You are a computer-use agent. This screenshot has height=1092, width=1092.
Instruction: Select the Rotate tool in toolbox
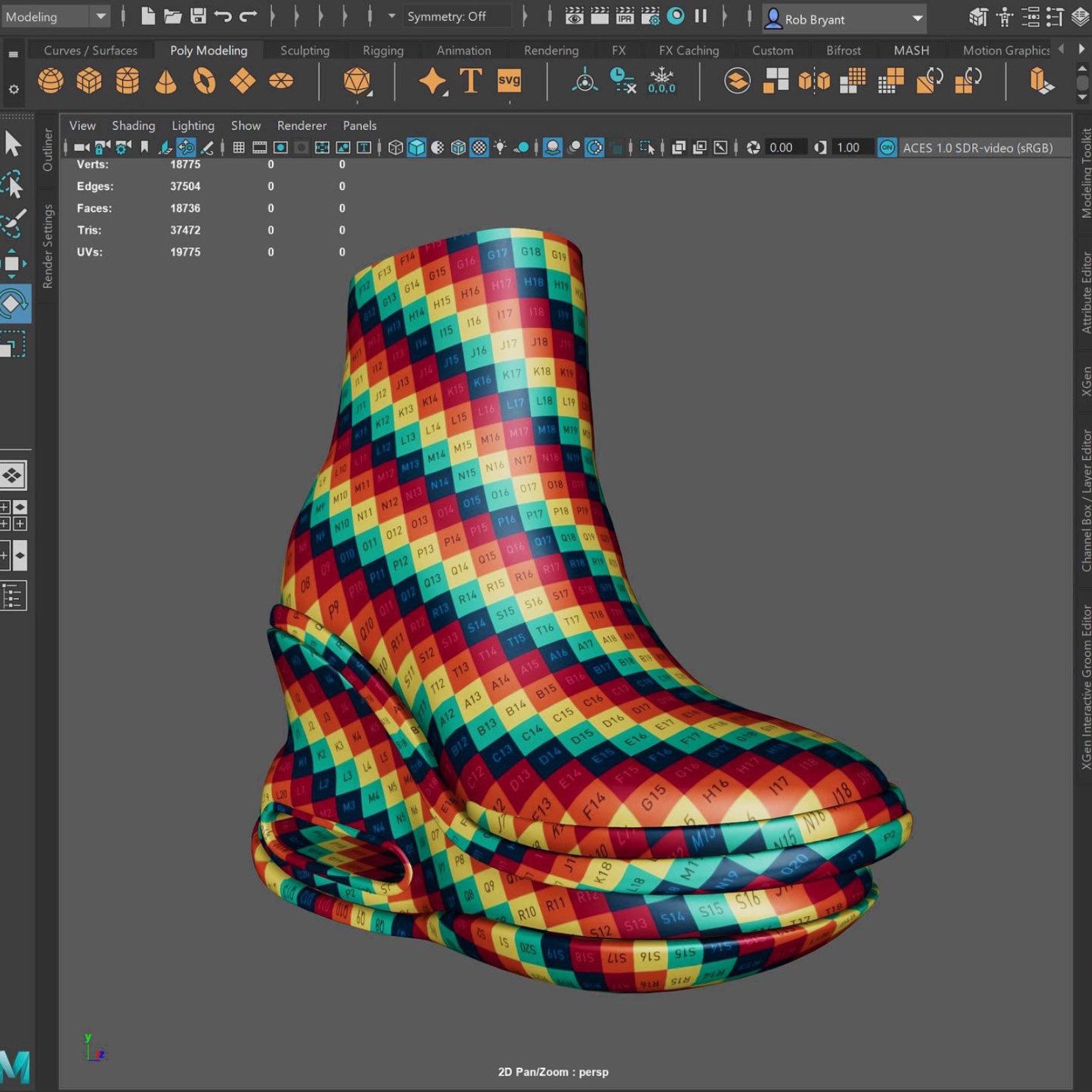point(13,303)
